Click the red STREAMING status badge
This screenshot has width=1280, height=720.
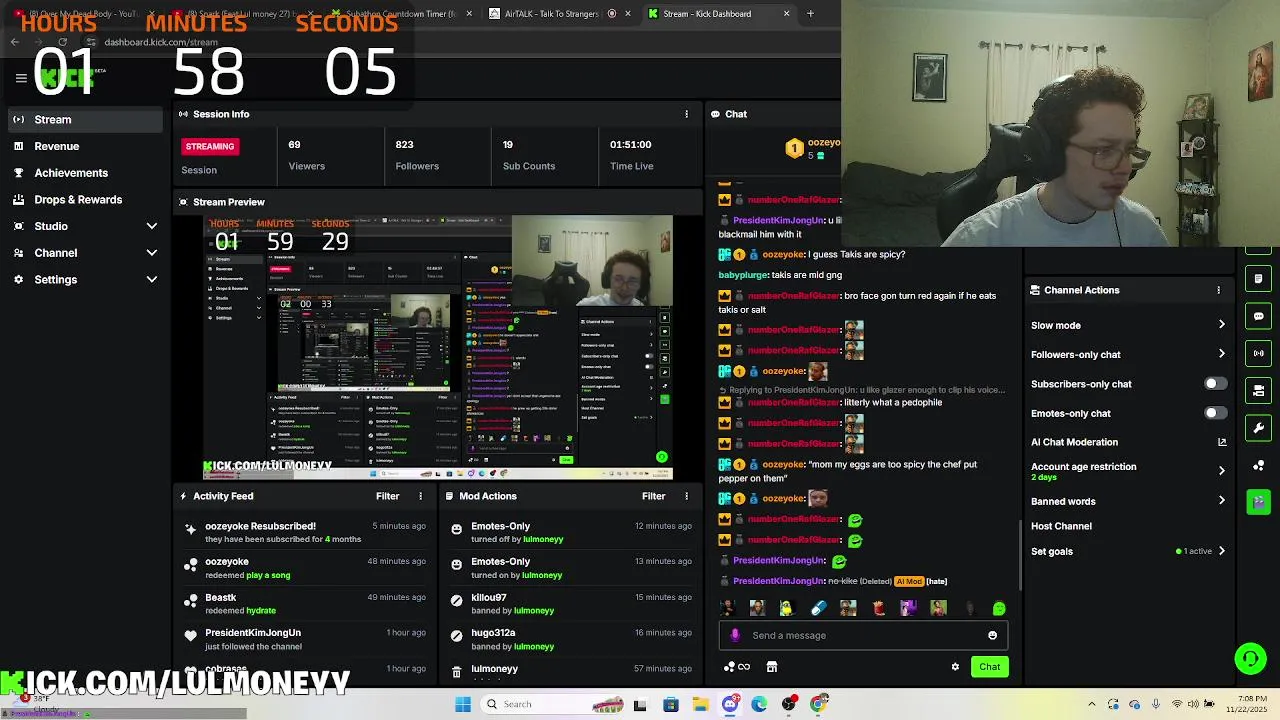coord(209,146)
